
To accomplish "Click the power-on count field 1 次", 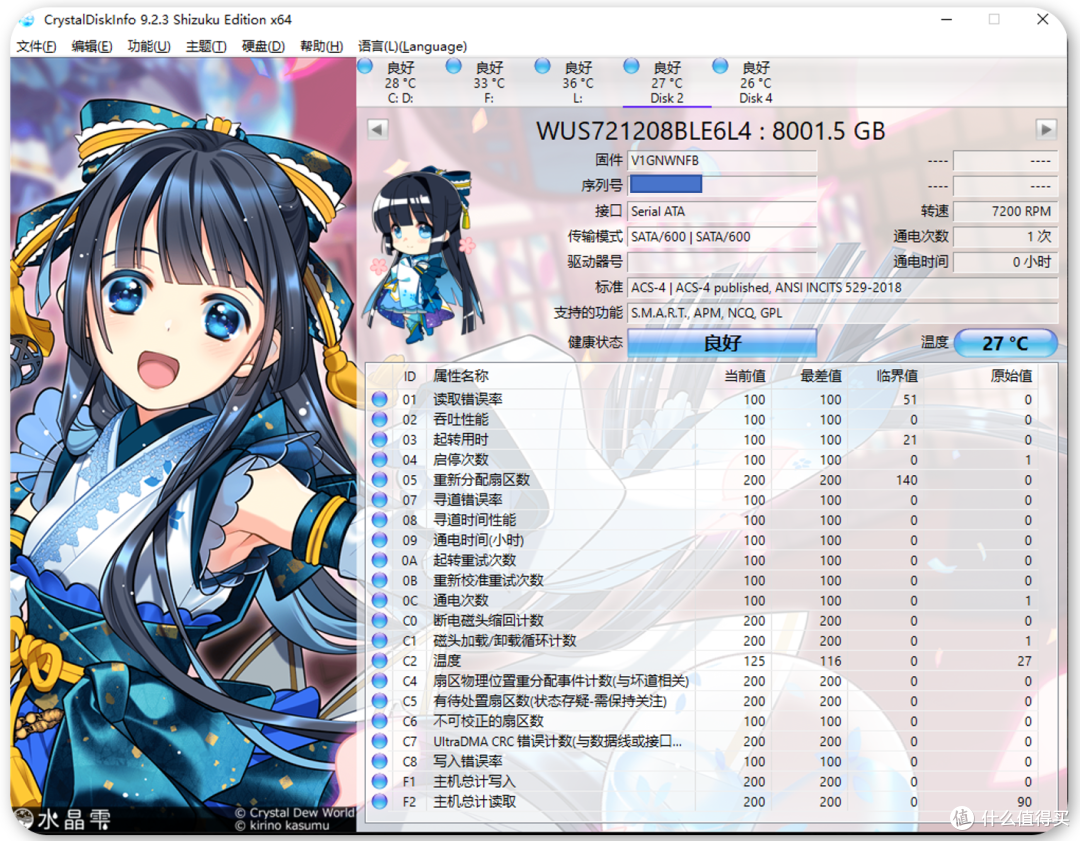I will point(1005,237).
